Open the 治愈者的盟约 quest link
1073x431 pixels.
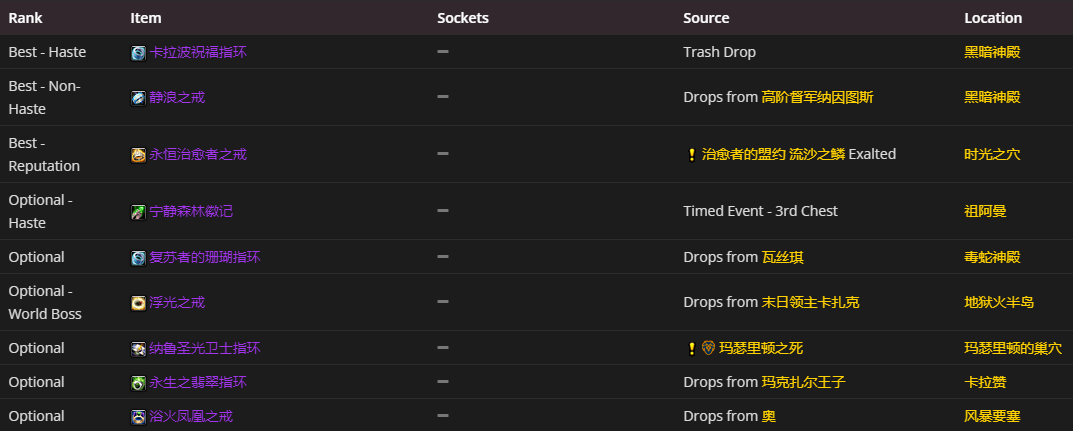(742, 154)
